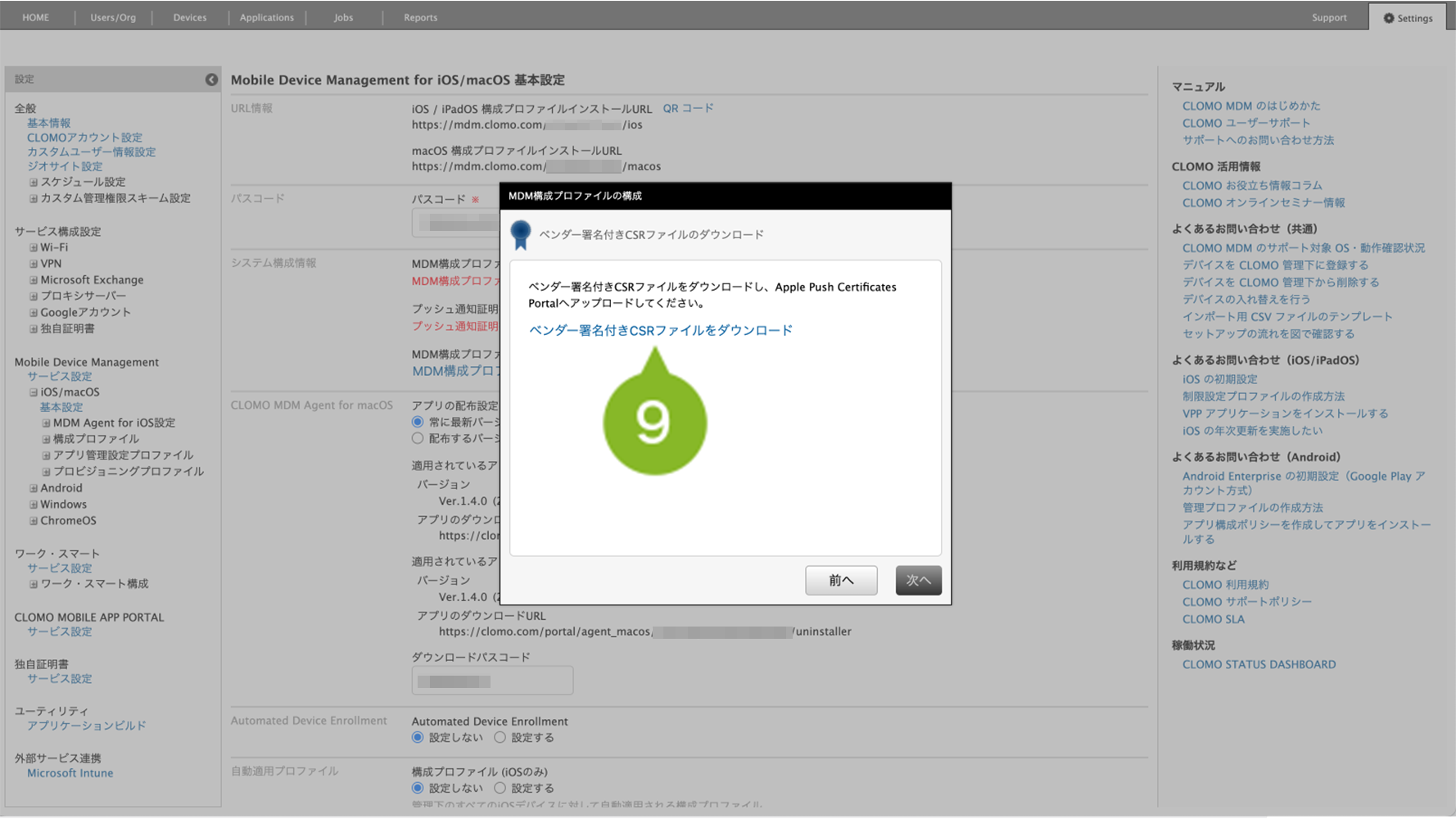This screenshot has width=1456, height=819.
Task: Open 基本設定 under iOS/macOS
Action: click(x=61, y=407)
